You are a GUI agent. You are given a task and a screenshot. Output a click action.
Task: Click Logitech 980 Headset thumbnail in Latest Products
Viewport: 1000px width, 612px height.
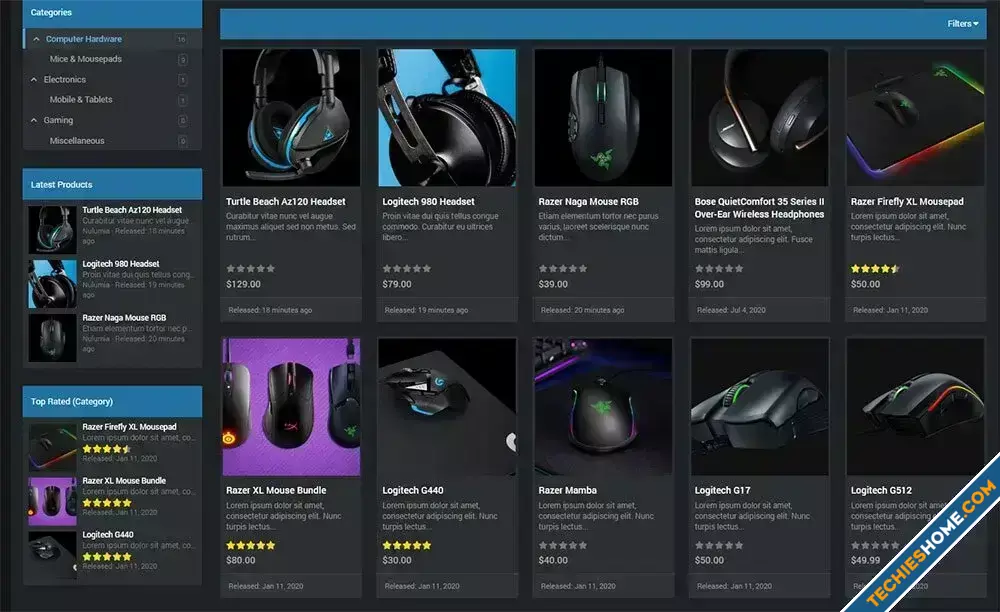52,283
